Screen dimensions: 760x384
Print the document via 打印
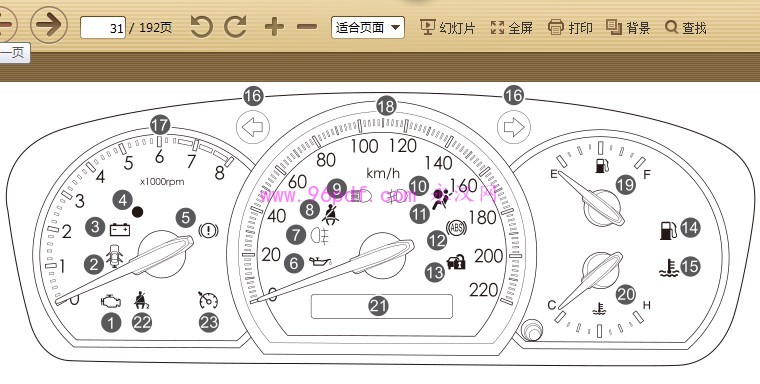click(570, 27)
